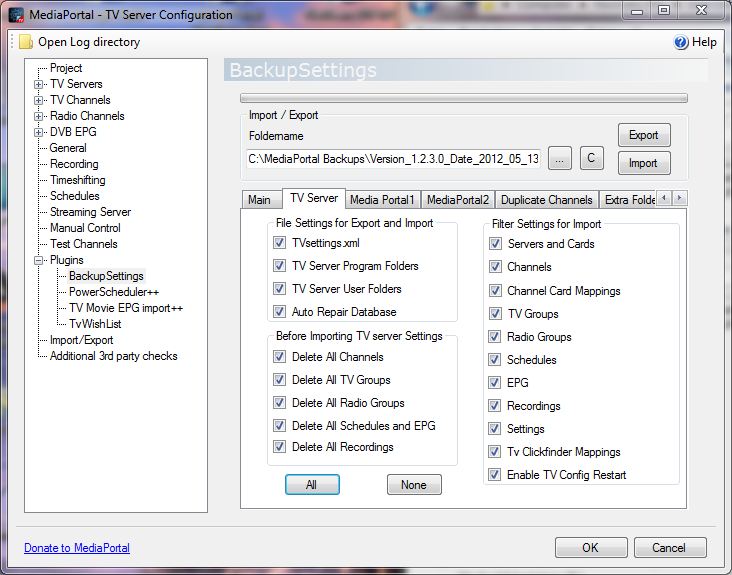Uncheck TV Groups import filter
Image resolution: width=732 pixels, height=575 pixels.
(495, 314)
